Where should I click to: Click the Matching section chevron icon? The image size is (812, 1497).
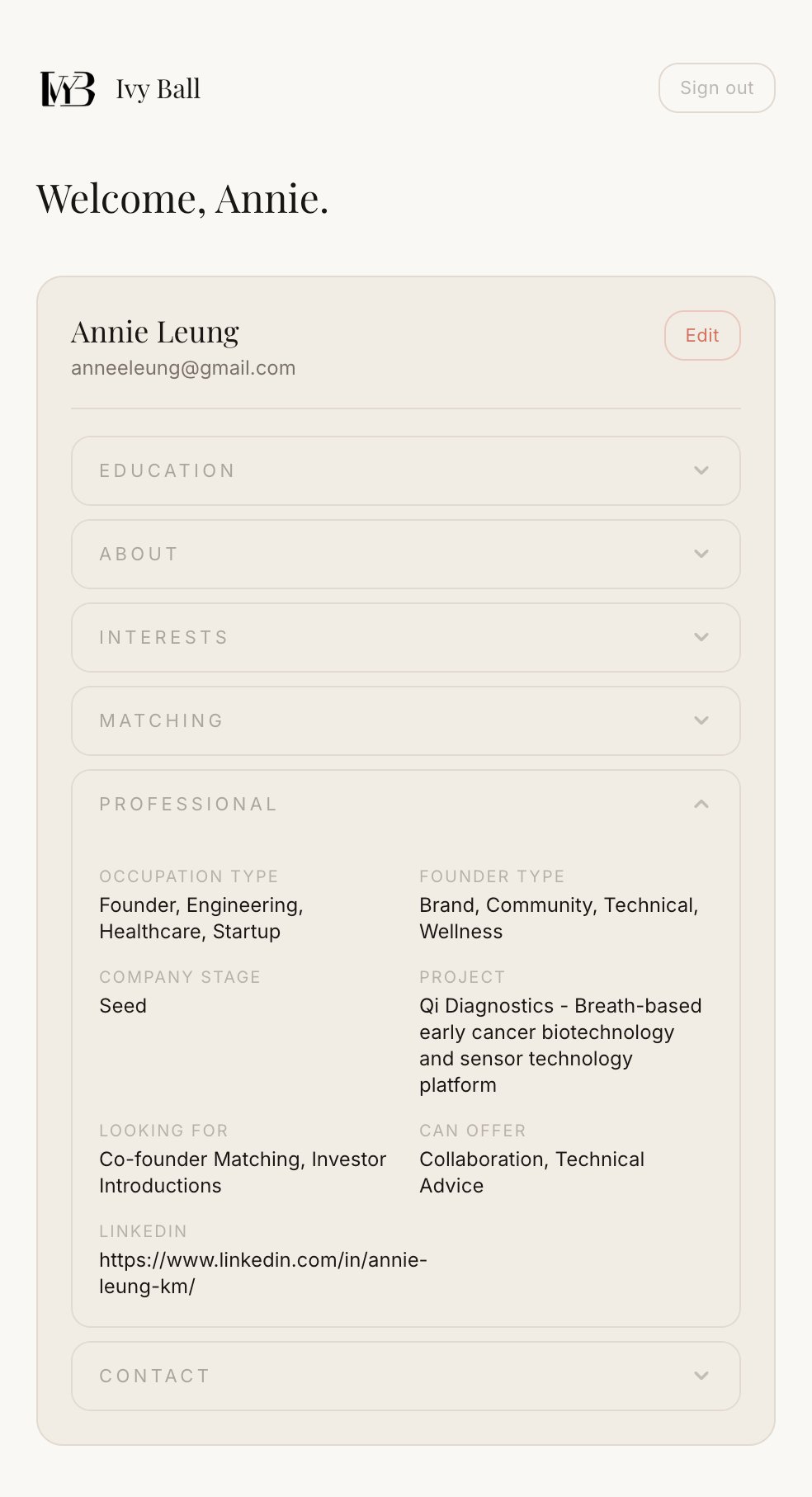(701, 720)
